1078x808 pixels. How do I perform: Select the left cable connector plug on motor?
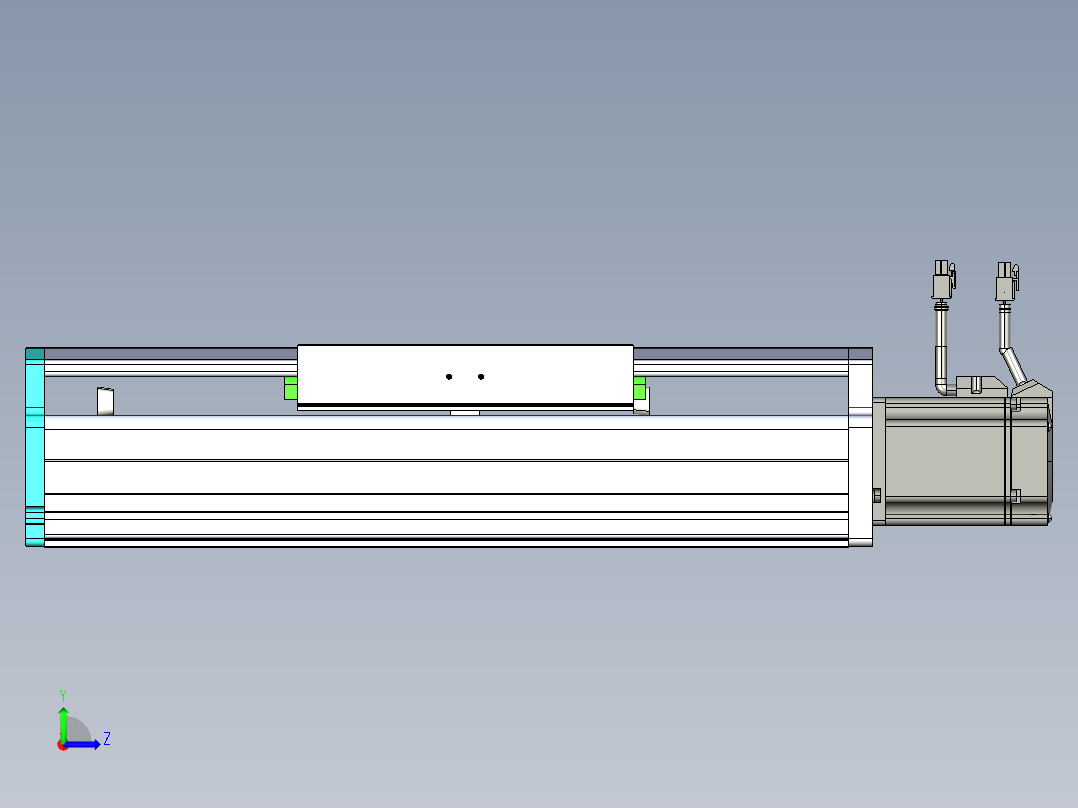(943, 280)
